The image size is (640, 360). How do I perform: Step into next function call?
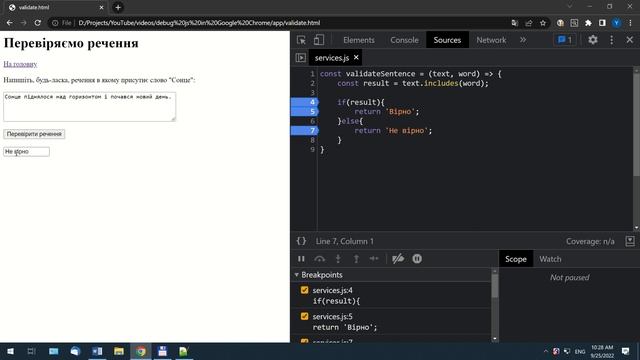338,259
